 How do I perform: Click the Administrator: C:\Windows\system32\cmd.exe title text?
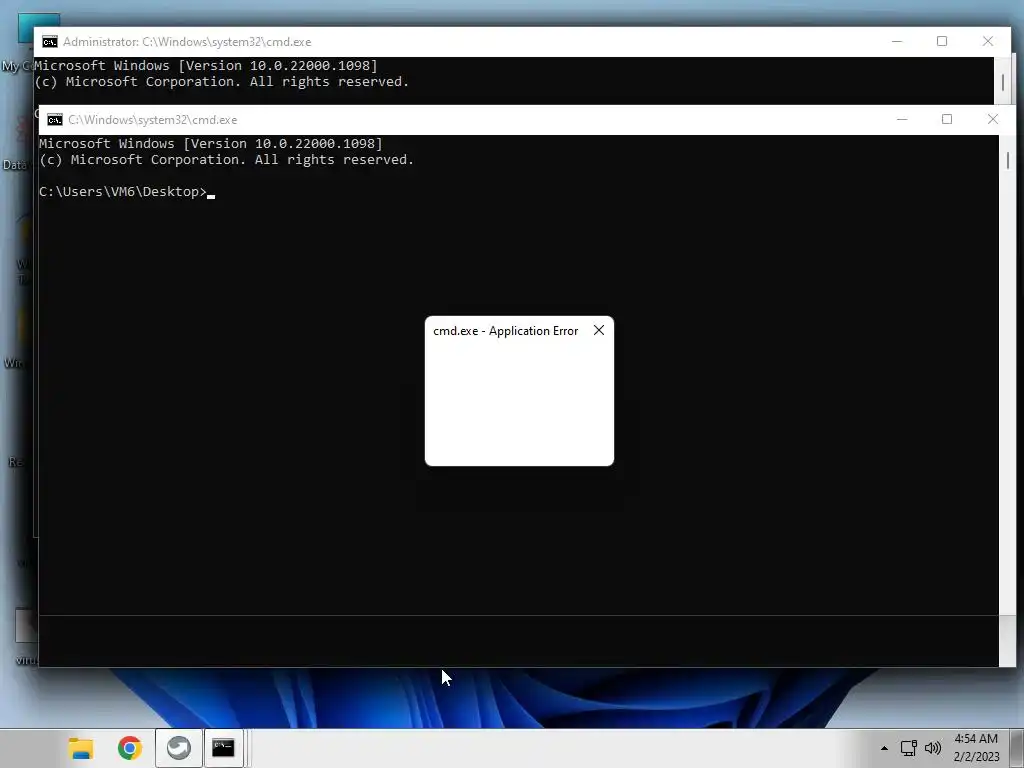point(187,42)
